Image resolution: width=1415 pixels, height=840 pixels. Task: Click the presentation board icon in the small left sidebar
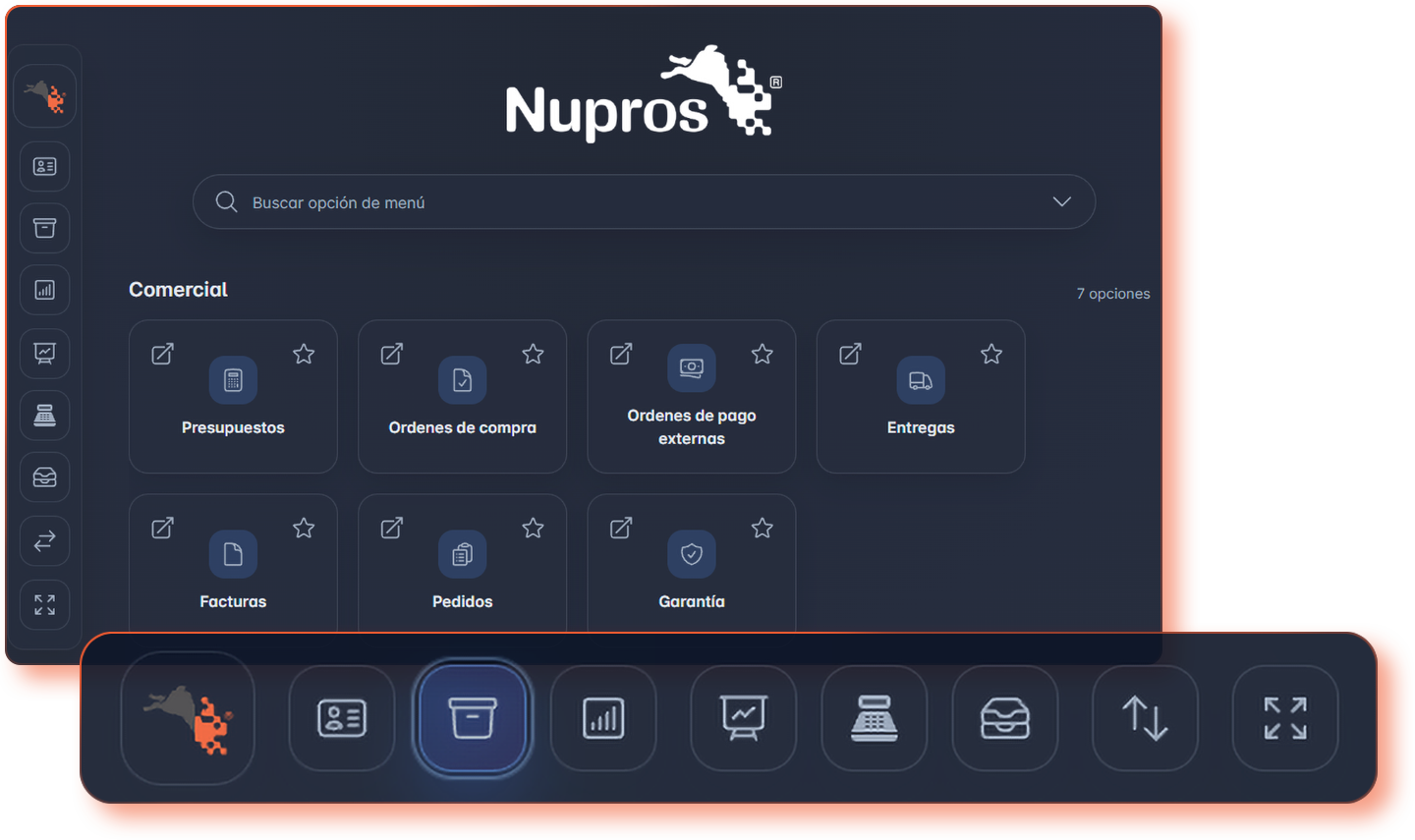tap(45, 353)
